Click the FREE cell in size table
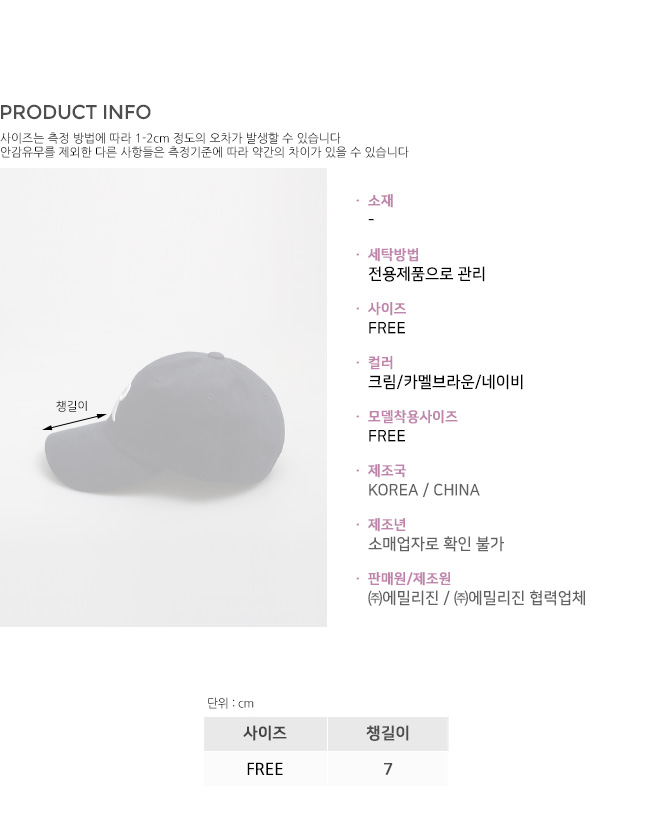The height and width of the screenshot is (839, 651). (x=265, y=769)
